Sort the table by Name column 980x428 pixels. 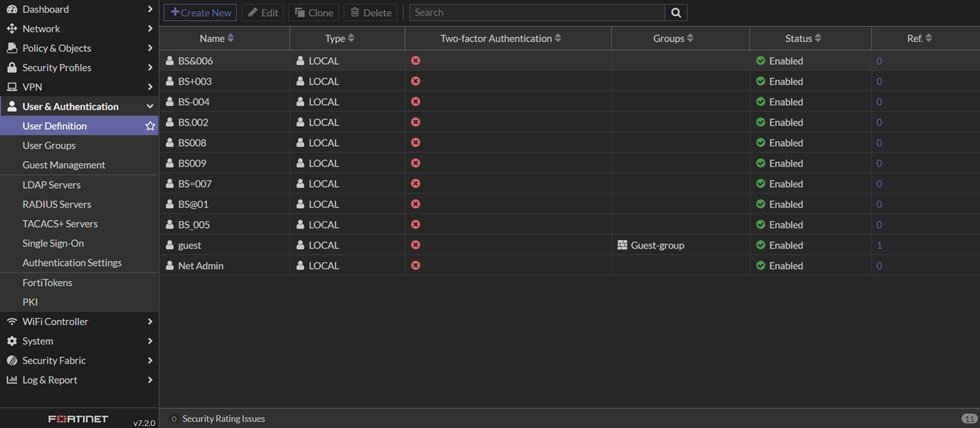pos(231,38)
